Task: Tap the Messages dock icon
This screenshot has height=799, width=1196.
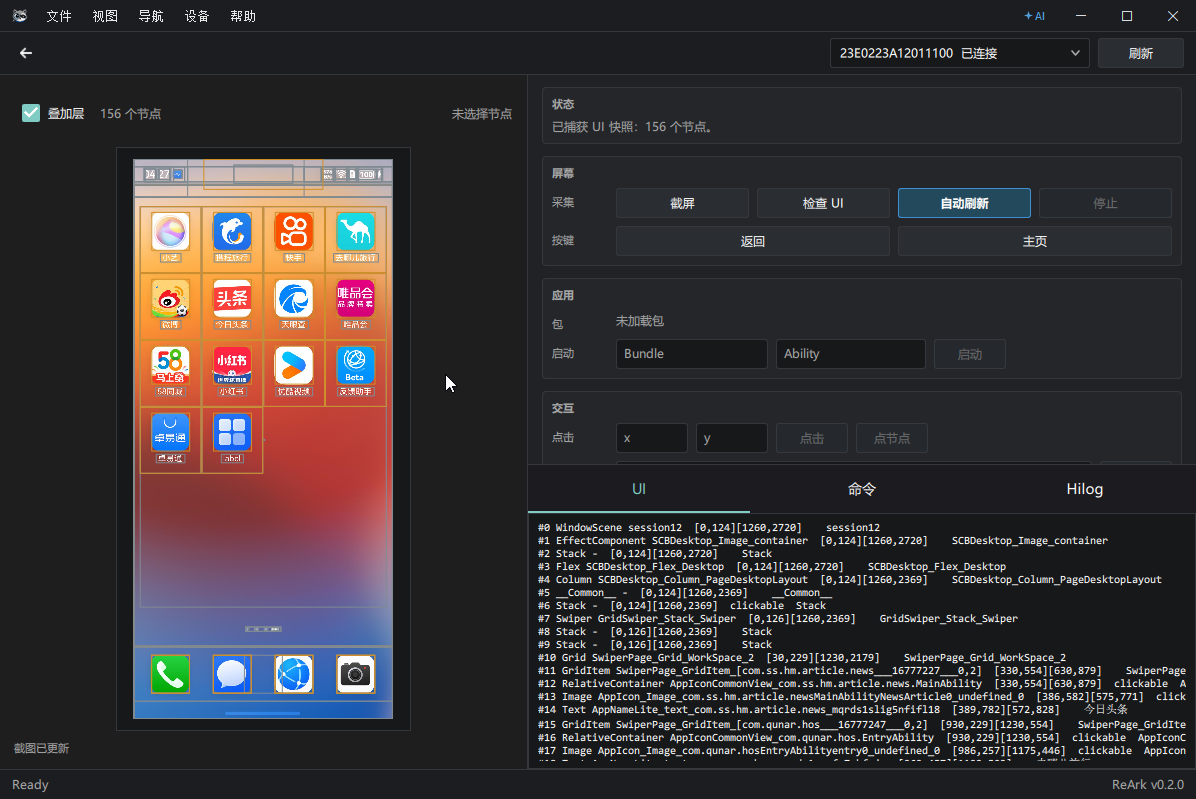Action: (x=232, y=674)
